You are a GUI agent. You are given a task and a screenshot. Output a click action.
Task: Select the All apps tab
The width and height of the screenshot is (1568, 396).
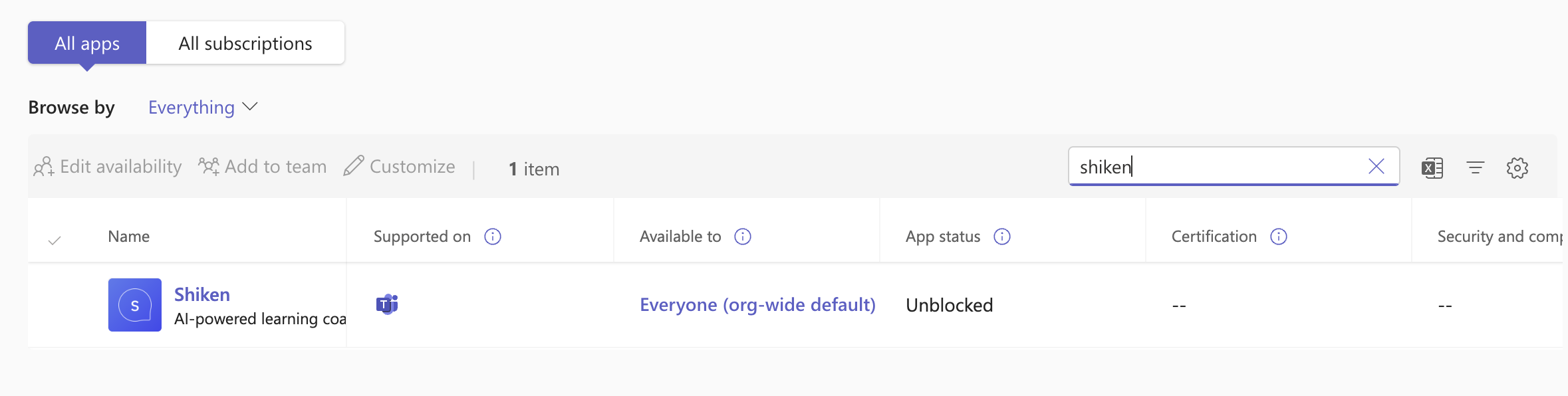coord(87,43)
